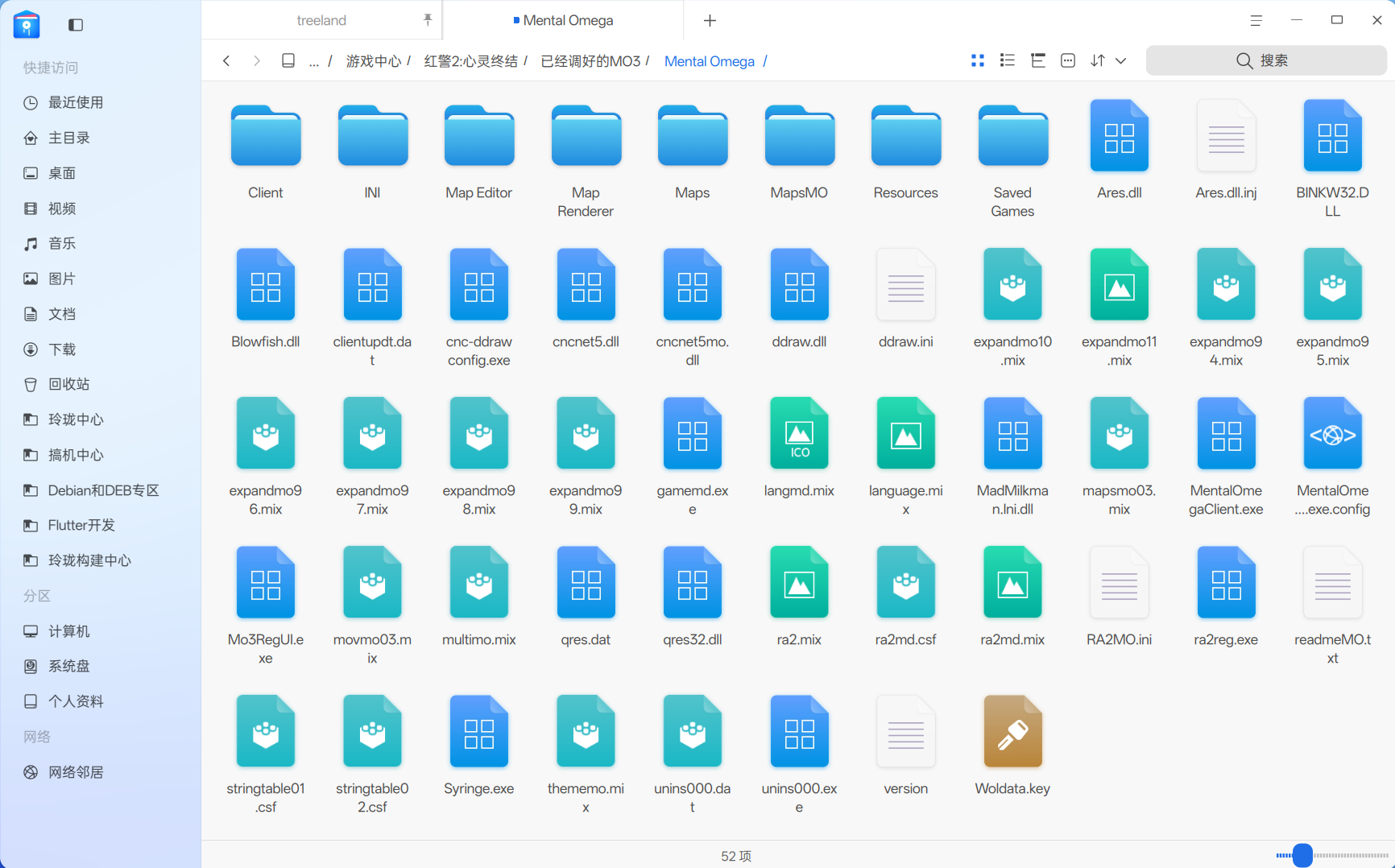Go forward with the right arrow
The height and width of the screenshot is (868, 1395).
coord(256,60)
